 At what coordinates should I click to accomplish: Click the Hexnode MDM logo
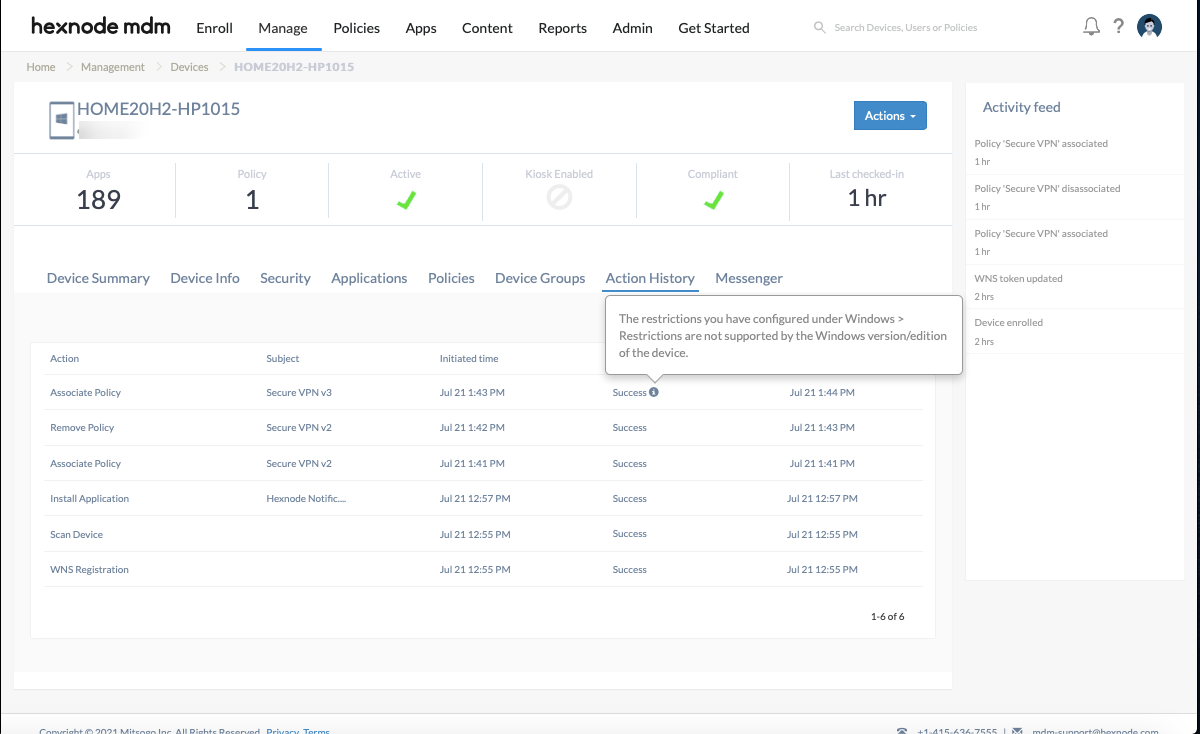tap(100, 26)
